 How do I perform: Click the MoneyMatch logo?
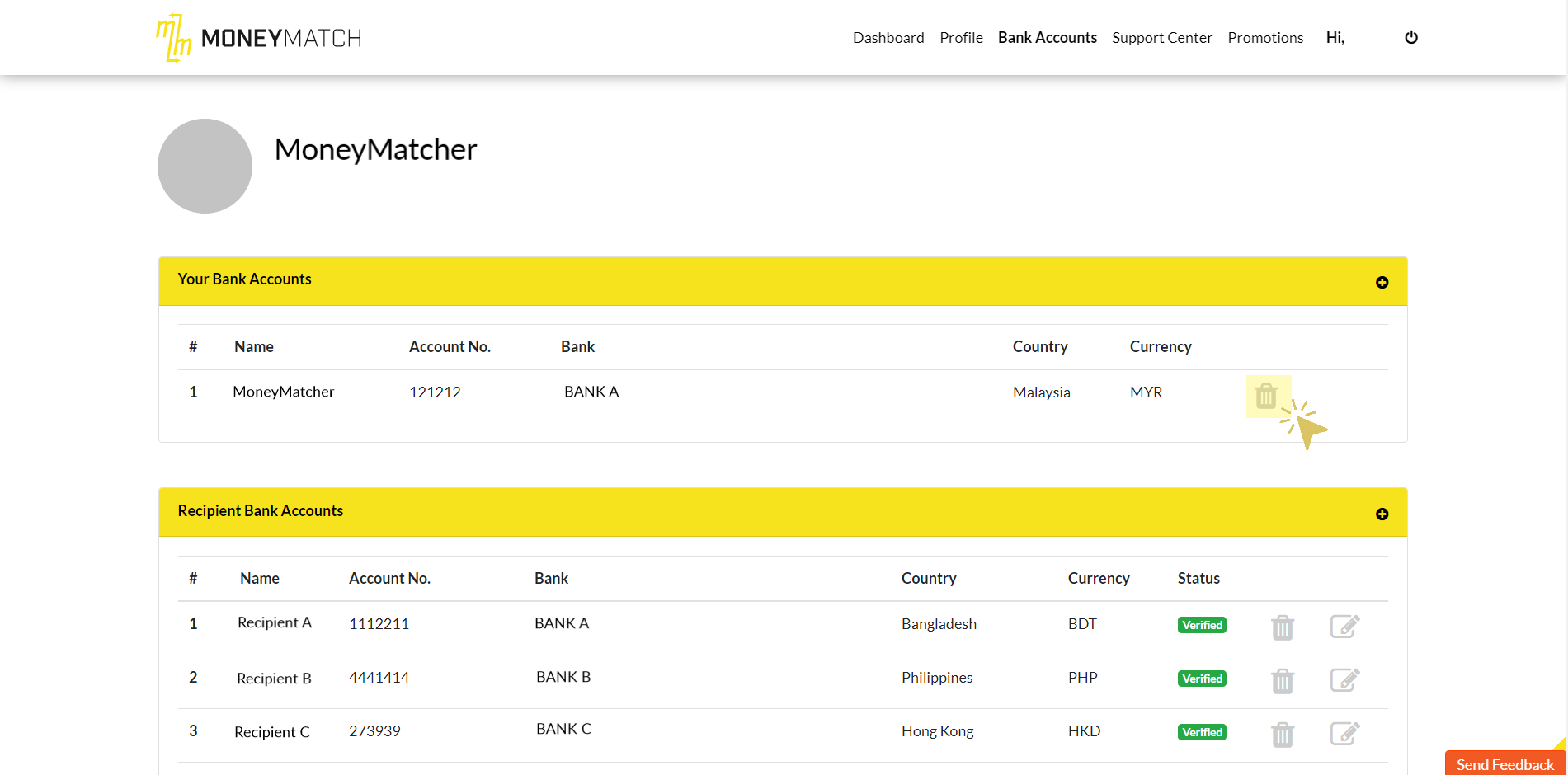point(259,38)
